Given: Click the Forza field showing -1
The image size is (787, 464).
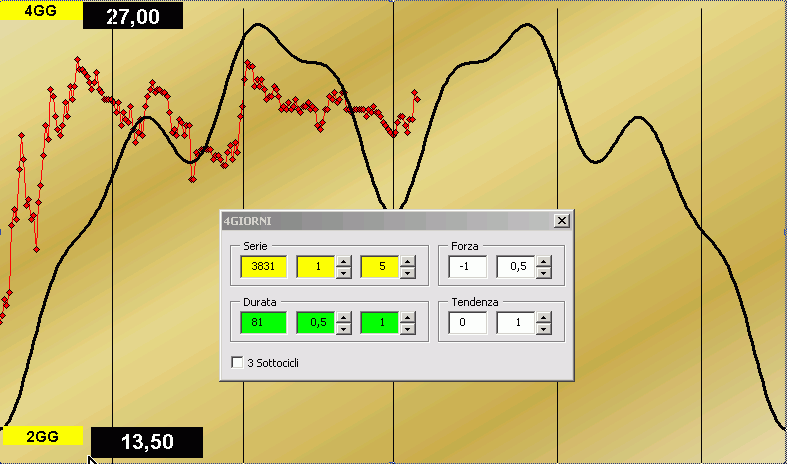Looking at the screenshot, I should (x=467, y=266).
